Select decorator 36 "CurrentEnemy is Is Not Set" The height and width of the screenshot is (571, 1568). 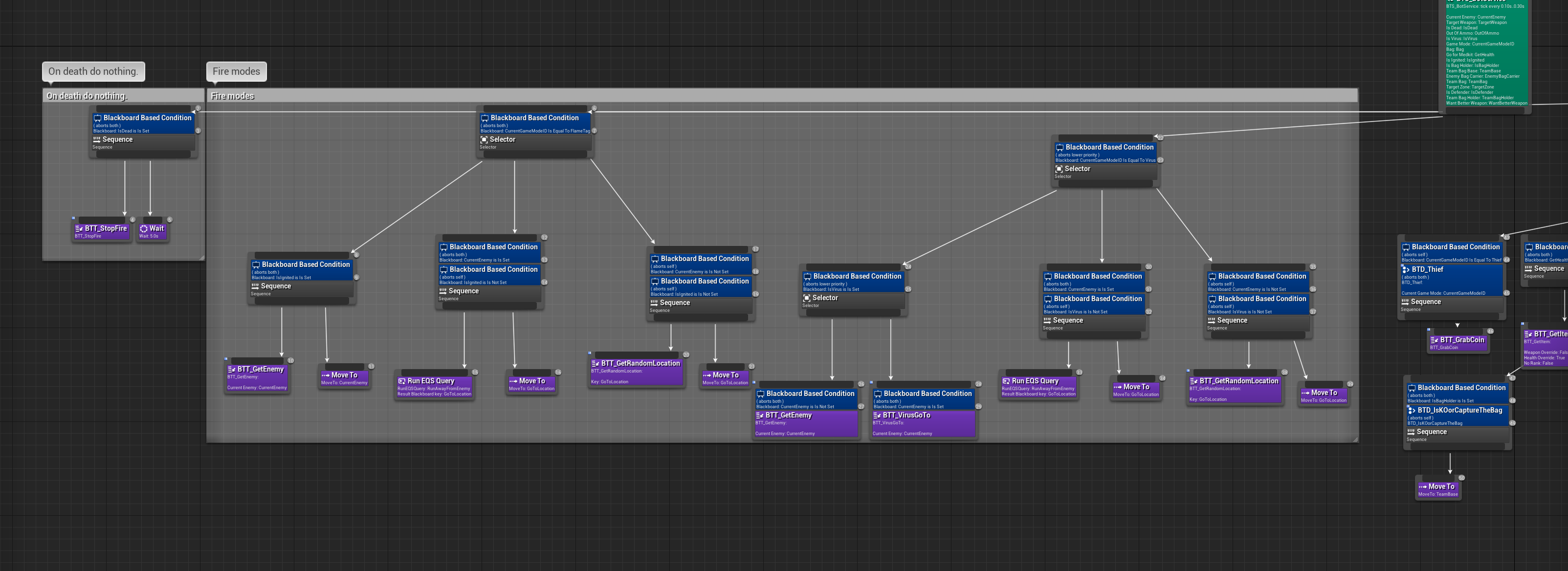(x=1258, y=282)
